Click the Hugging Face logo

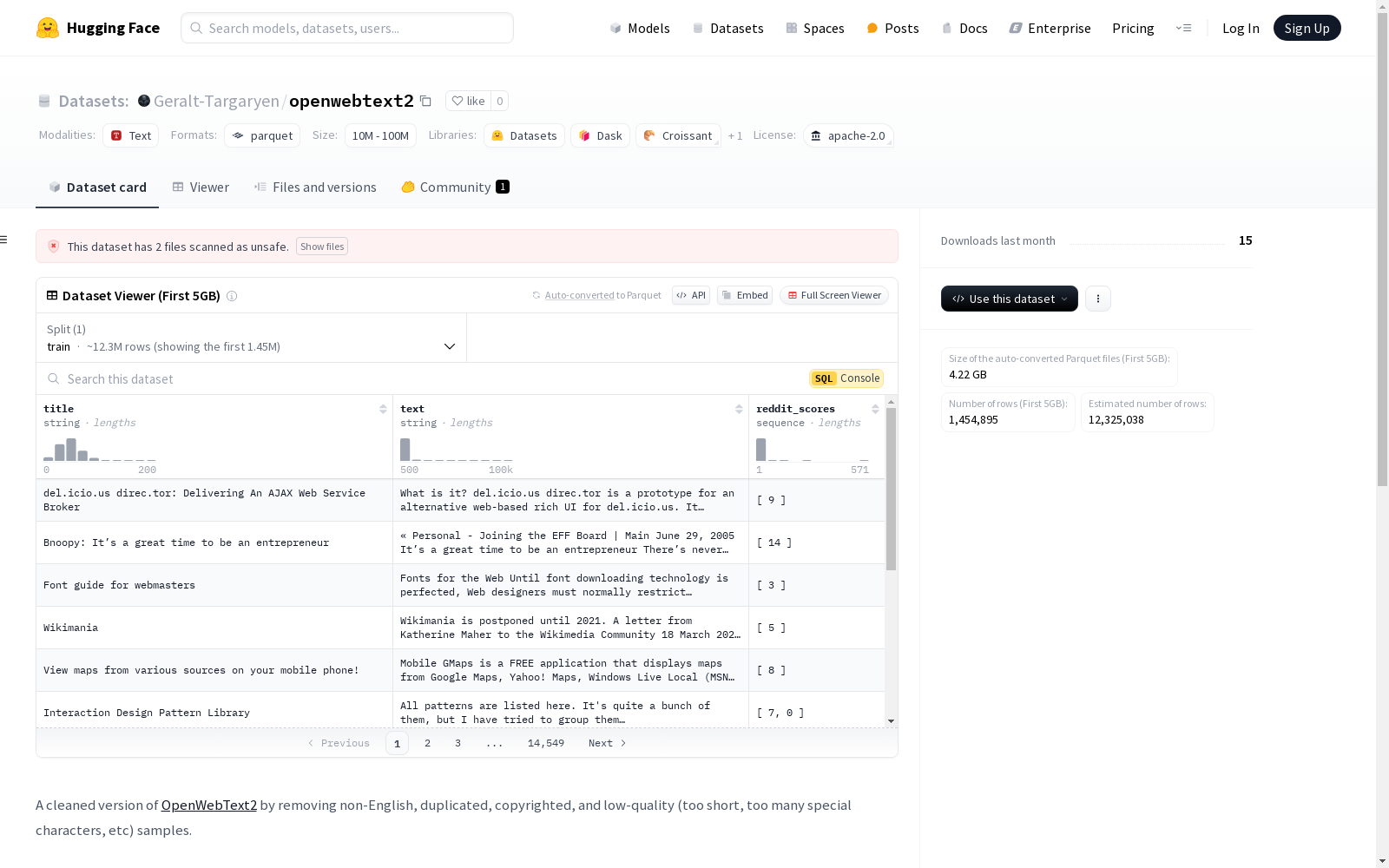pyautogui.click(x=98, y=28)
